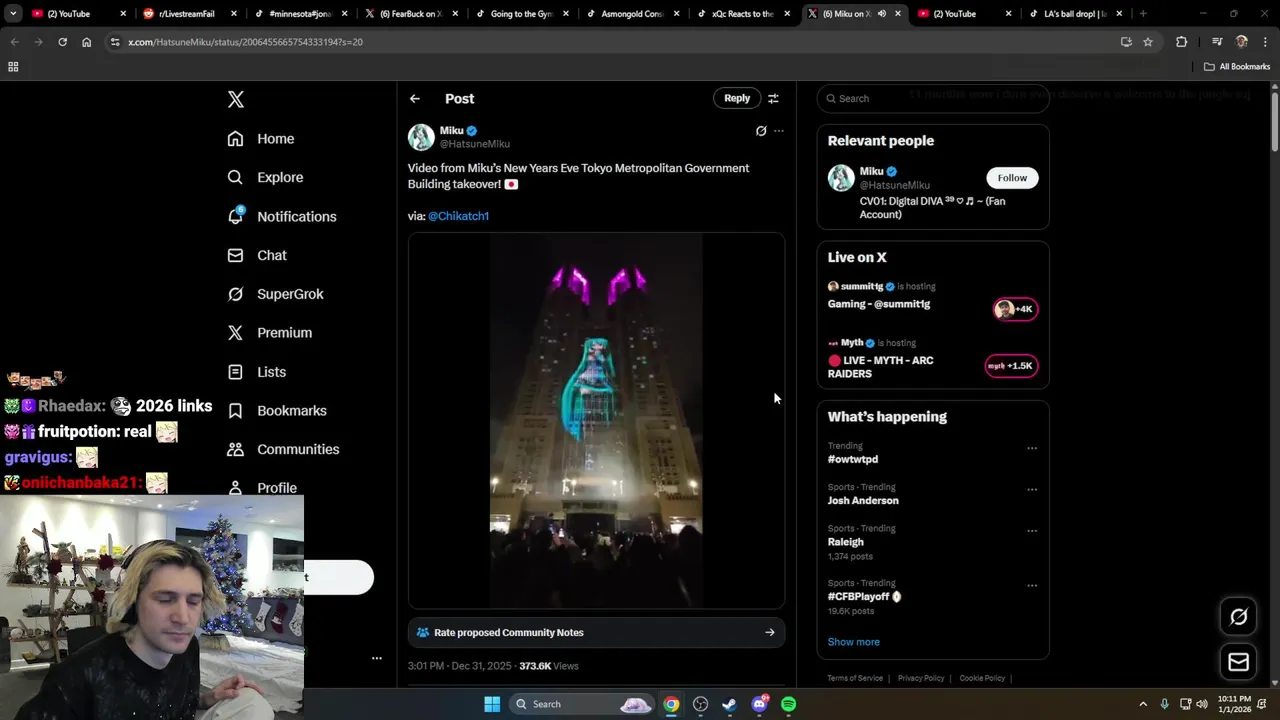Open SuperGrok in the sidebar
The height and width of the screenshot is (720, 1280).
click(275, 294)
